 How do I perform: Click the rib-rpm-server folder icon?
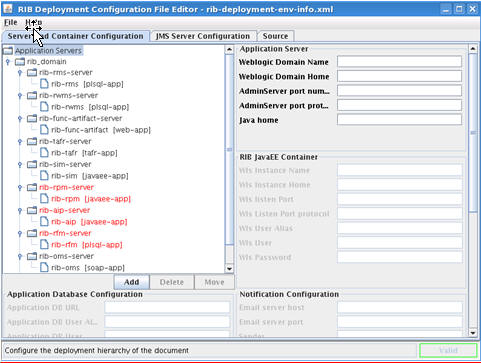(32, 188)
